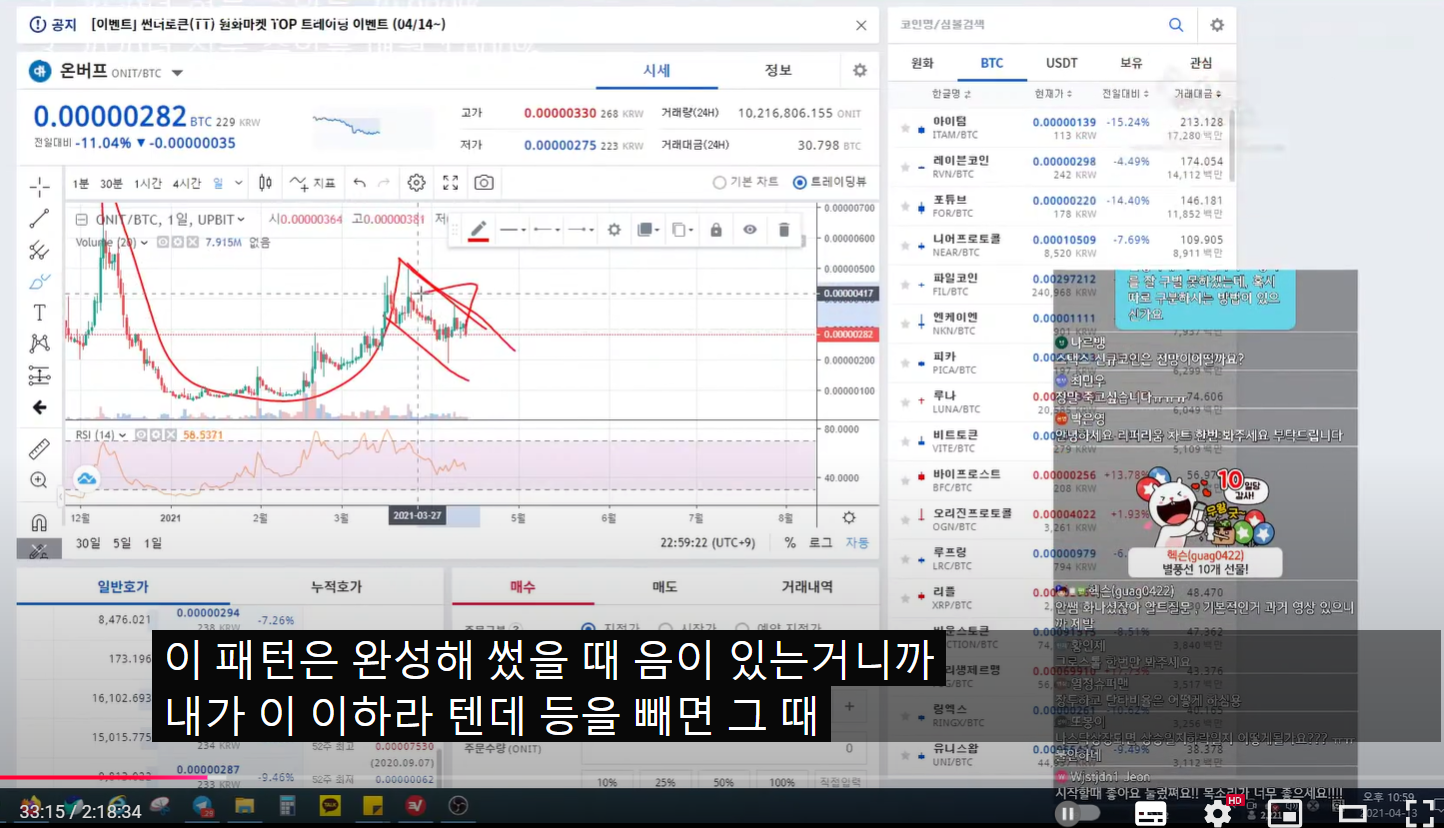Click the calculator icon in taskbar
This screenshot has height=828, width=1444.
pos(287,805)
